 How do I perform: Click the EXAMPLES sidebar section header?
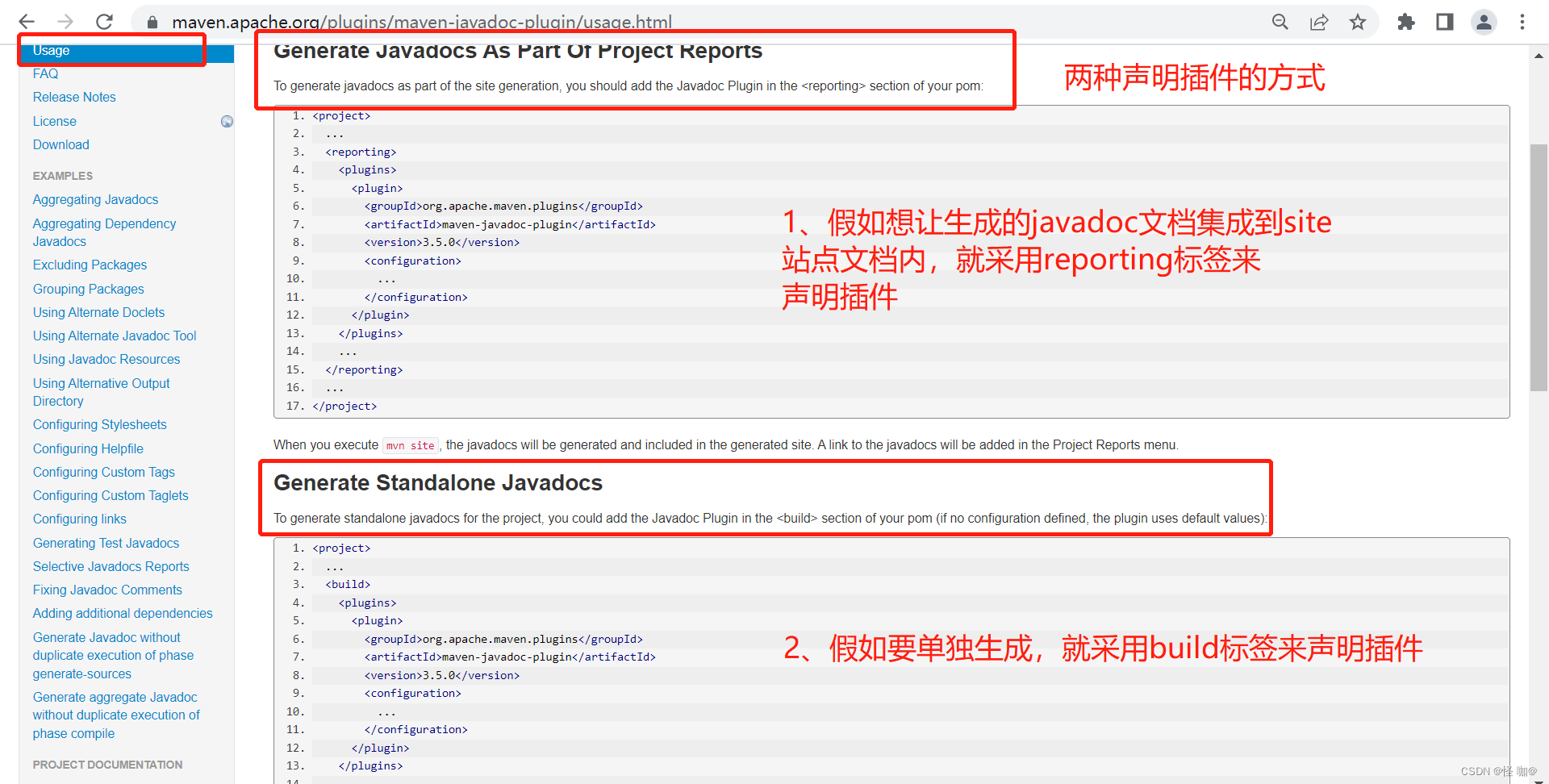pyautogui.click(x=62, y=176)
